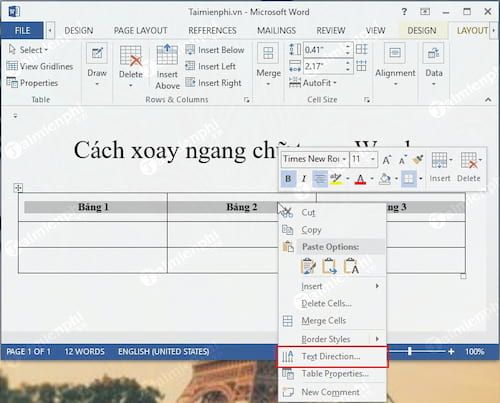This screenshot has width=500, height=403.
Task: Open the Times New Roman font dropdown
Action: click(x=344, y=159)
